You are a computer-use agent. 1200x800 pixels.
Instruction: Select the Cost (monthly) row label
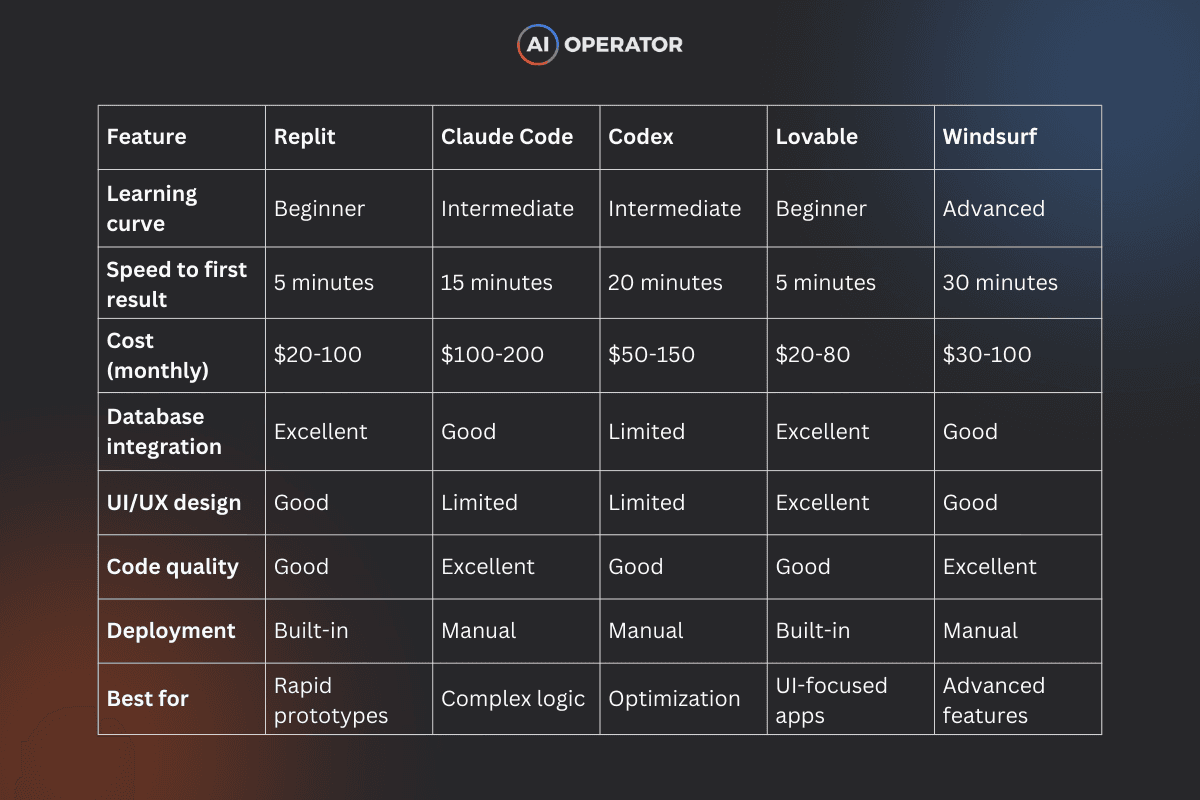[158, 355]
